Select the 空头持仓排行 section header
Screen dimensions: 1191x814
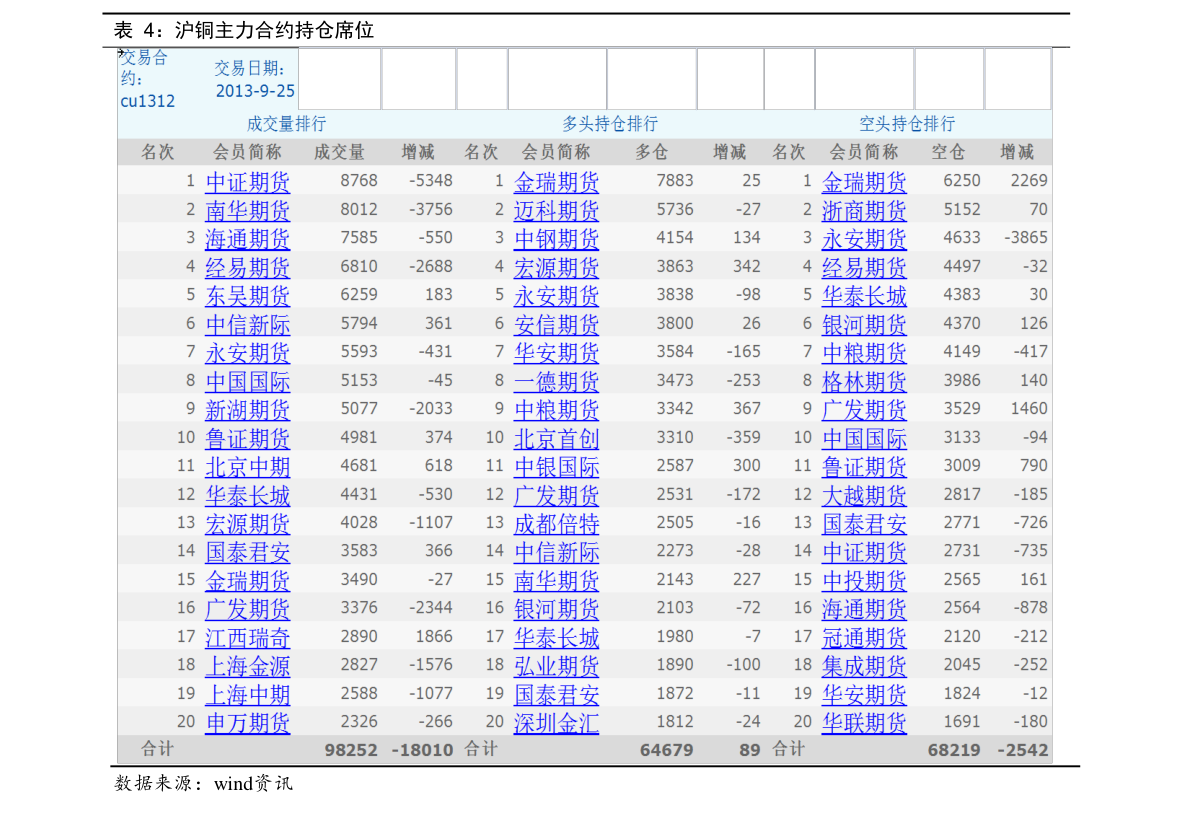(907, 124)
